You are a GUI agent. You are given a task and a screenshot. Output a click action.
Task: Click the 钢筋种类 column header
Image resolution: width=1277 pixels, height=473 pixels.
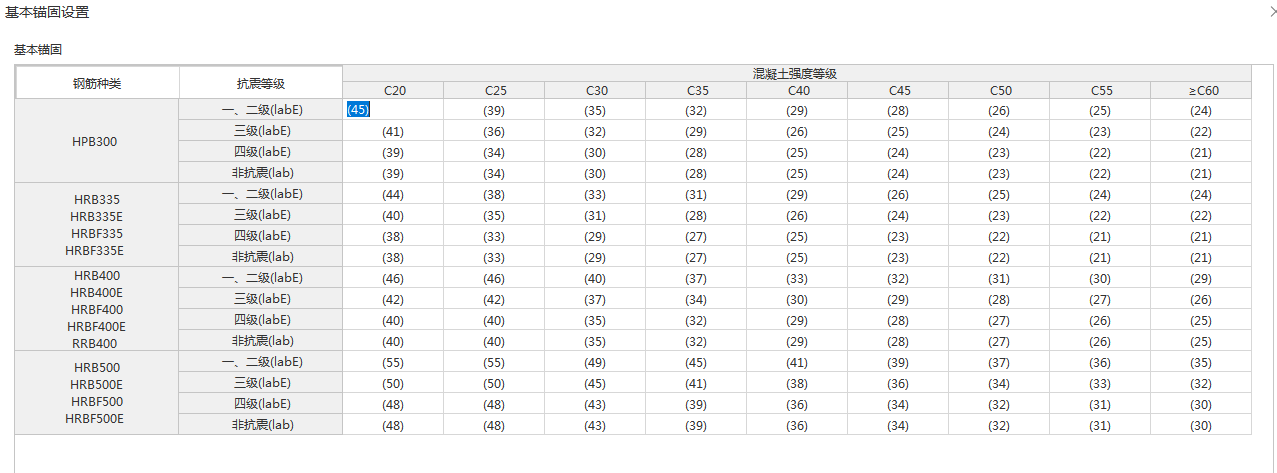(97, 83)
